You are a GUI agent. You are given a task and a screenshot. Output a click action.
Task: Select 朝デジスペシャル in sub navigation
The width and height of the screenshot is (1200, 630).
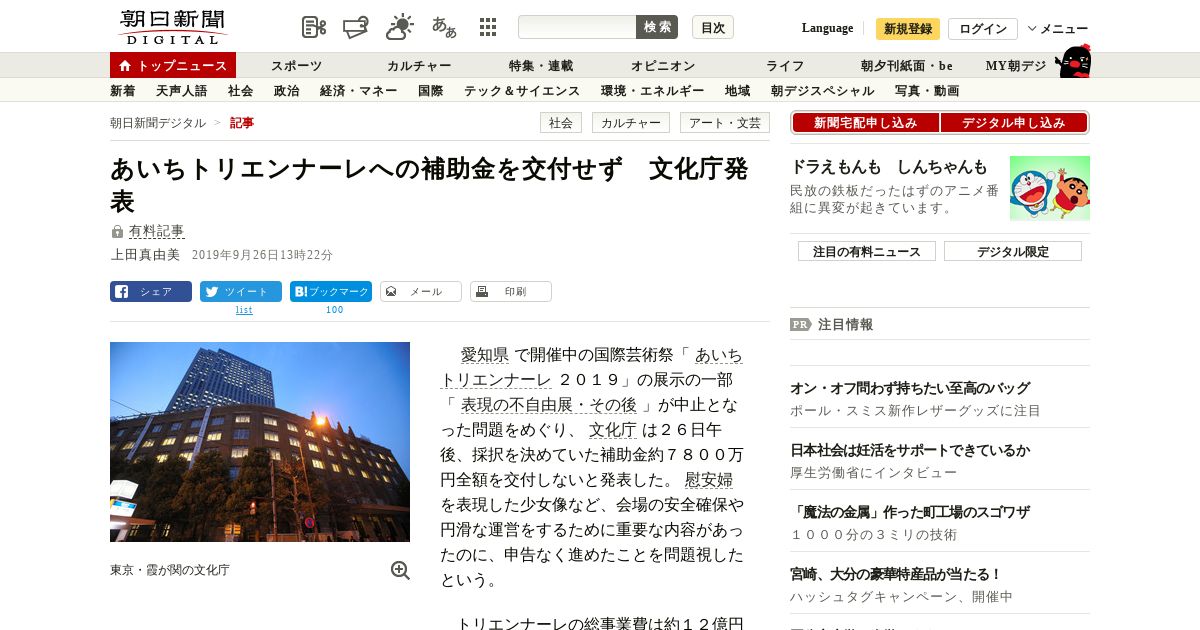pos(822,91)
